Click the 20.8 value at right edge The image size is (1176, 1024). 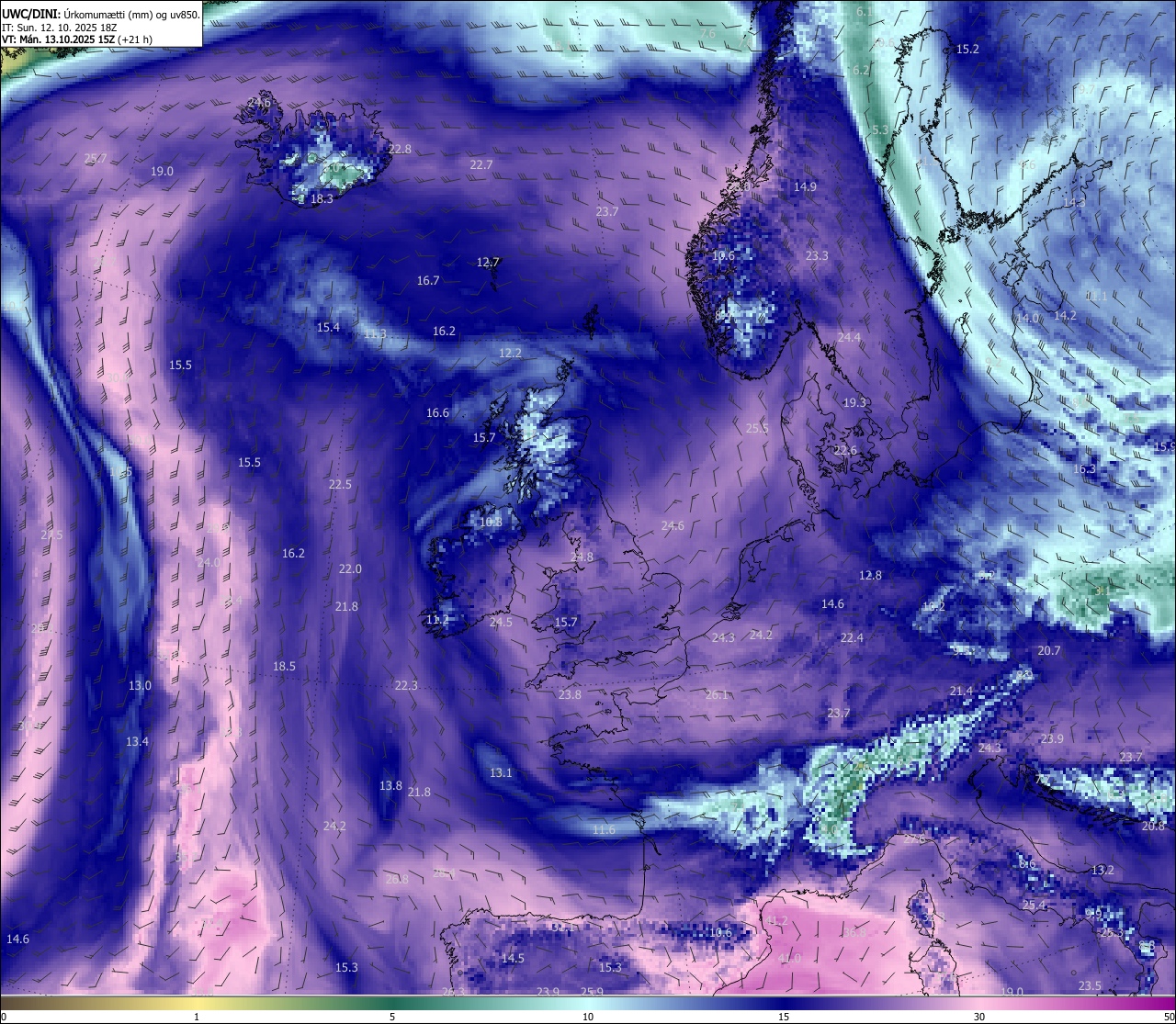click(x=1153, y=826)
